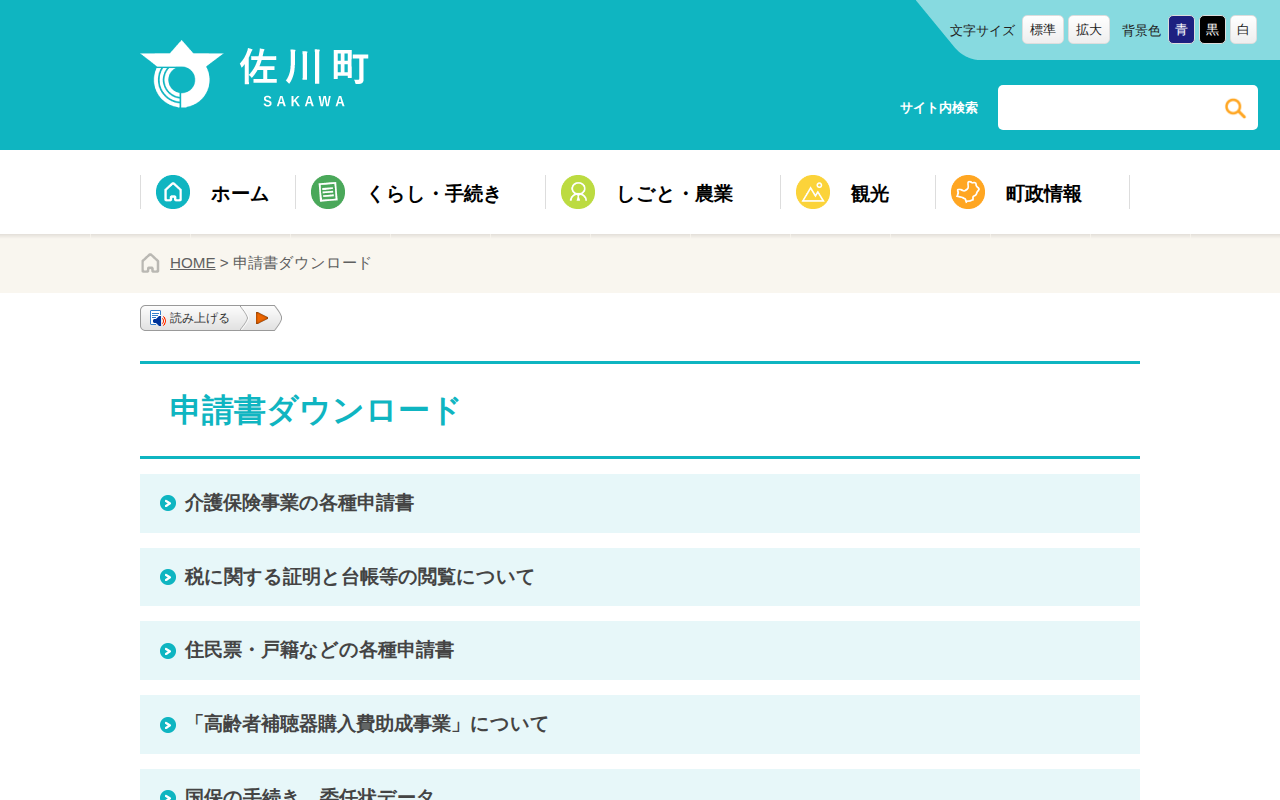Click the teal home icon in navigation
Screen dimensions: 1280x800
tap(173, 192)
